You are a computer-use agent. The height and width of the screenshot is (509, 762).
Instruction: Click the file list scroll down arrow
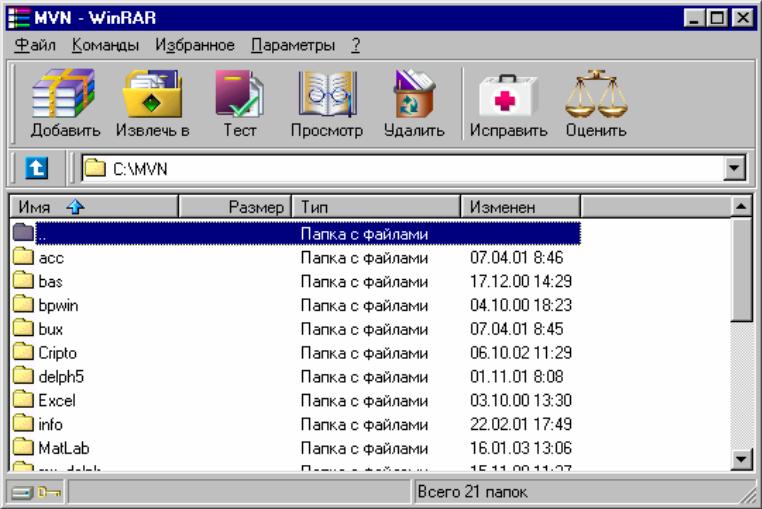pyautogui.click(x=741, y=458)
